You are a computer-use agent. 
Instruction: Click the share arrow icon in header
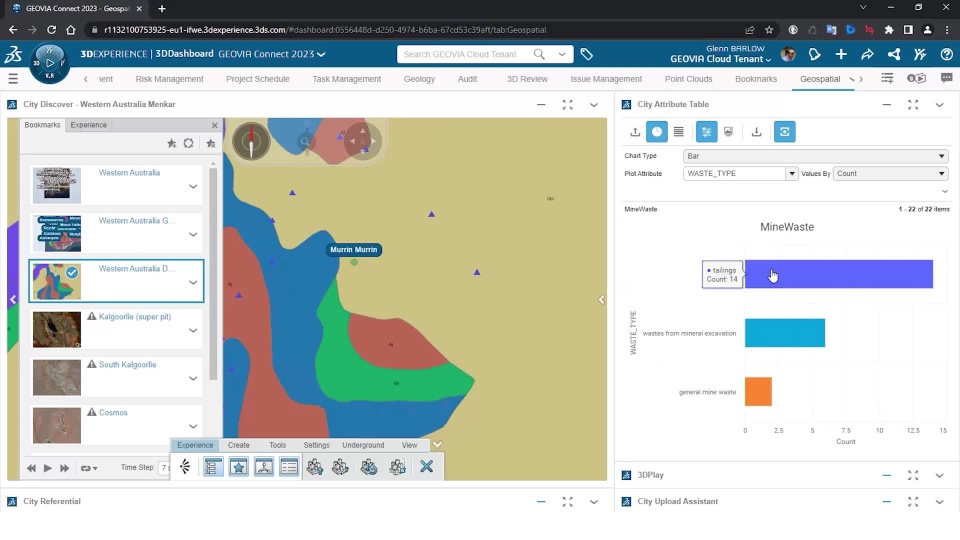[867, 54]
